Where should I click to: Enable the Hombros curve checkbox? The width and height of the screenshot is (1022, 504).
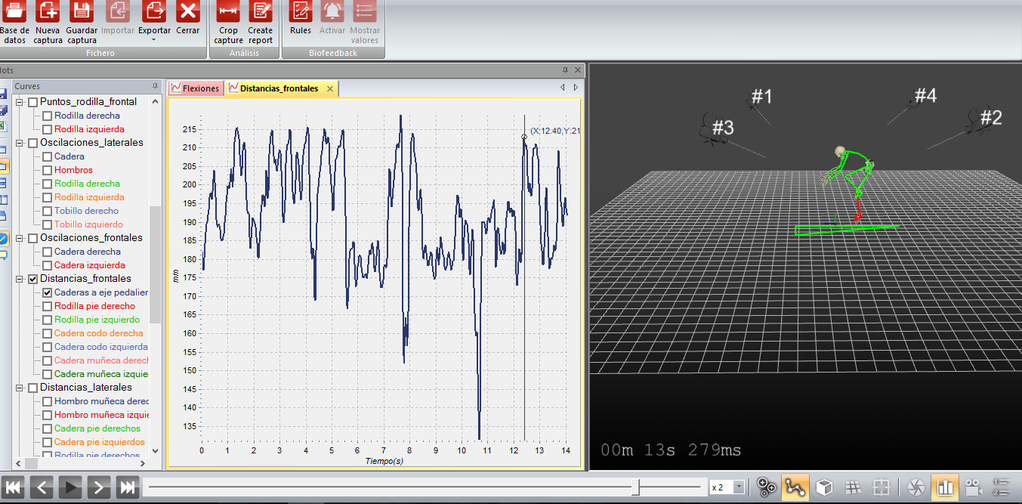[x=47, y=170]
